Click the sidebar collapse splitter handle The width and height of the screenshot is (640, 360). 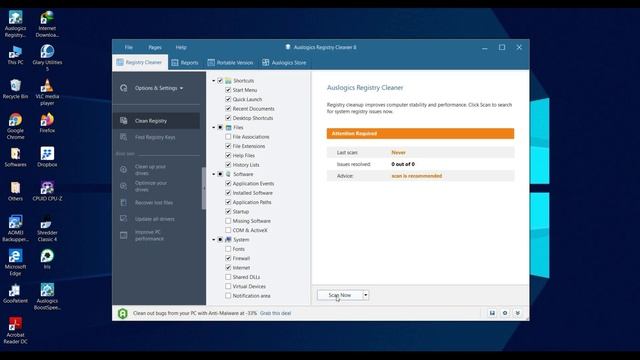[x=204, y=188]
